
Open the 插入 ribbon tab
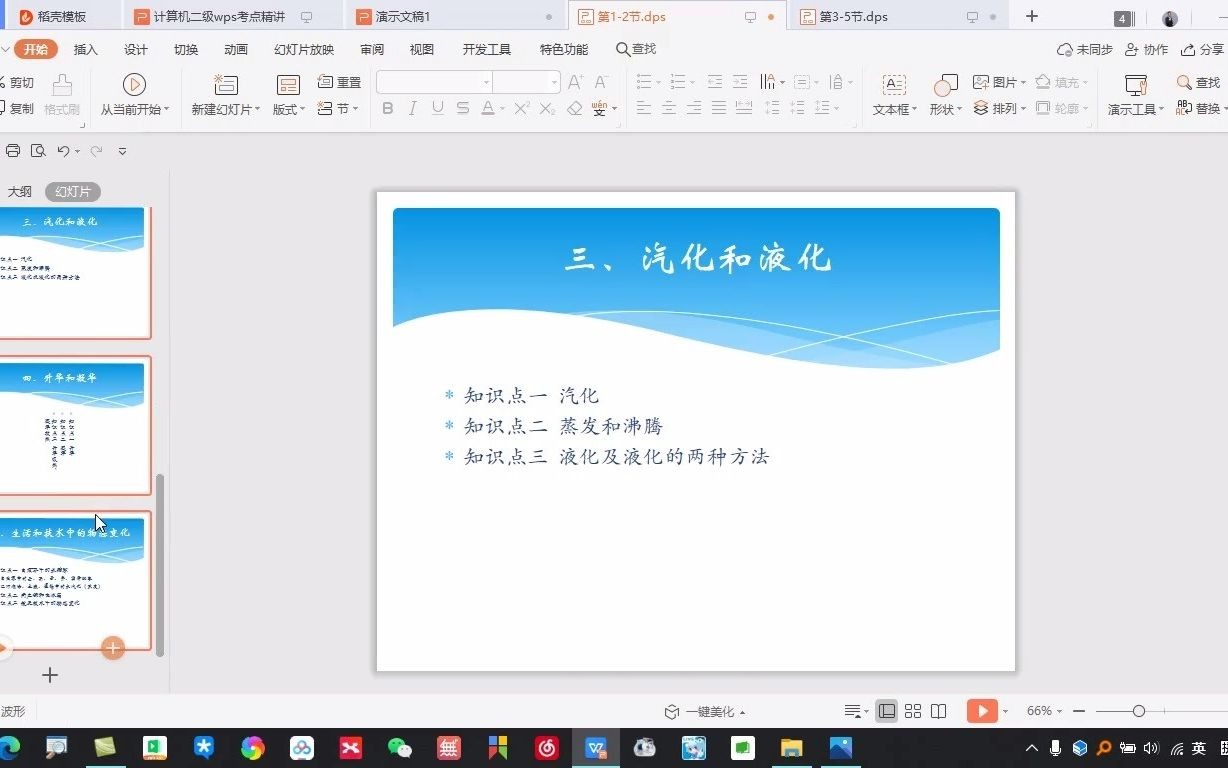[86, 49]
